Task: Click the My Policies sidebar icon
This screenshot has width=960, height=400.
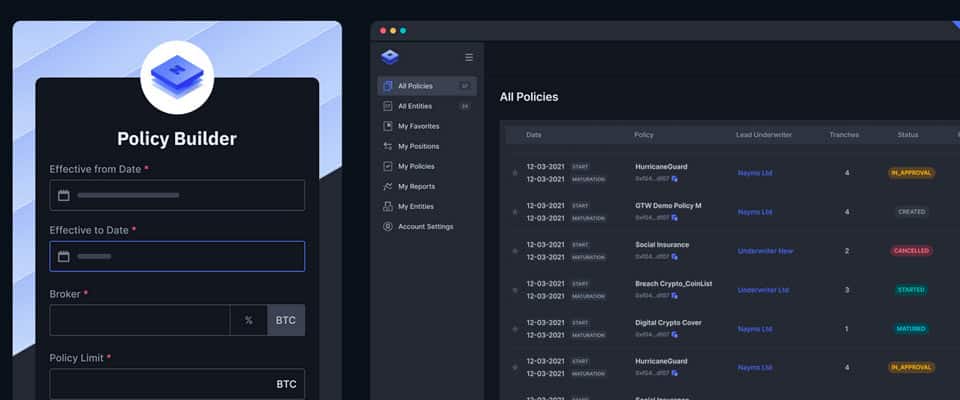Action: (388, 166)
